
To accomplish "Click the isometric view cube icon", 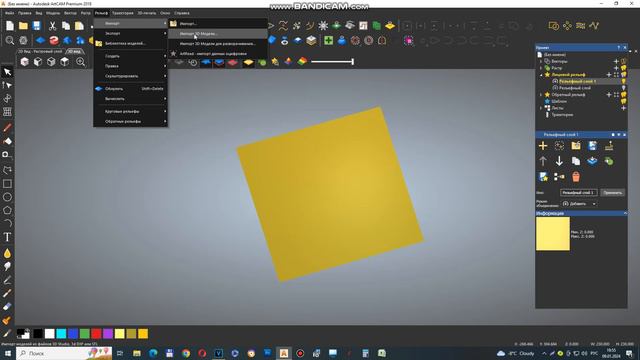I will 24,62.
